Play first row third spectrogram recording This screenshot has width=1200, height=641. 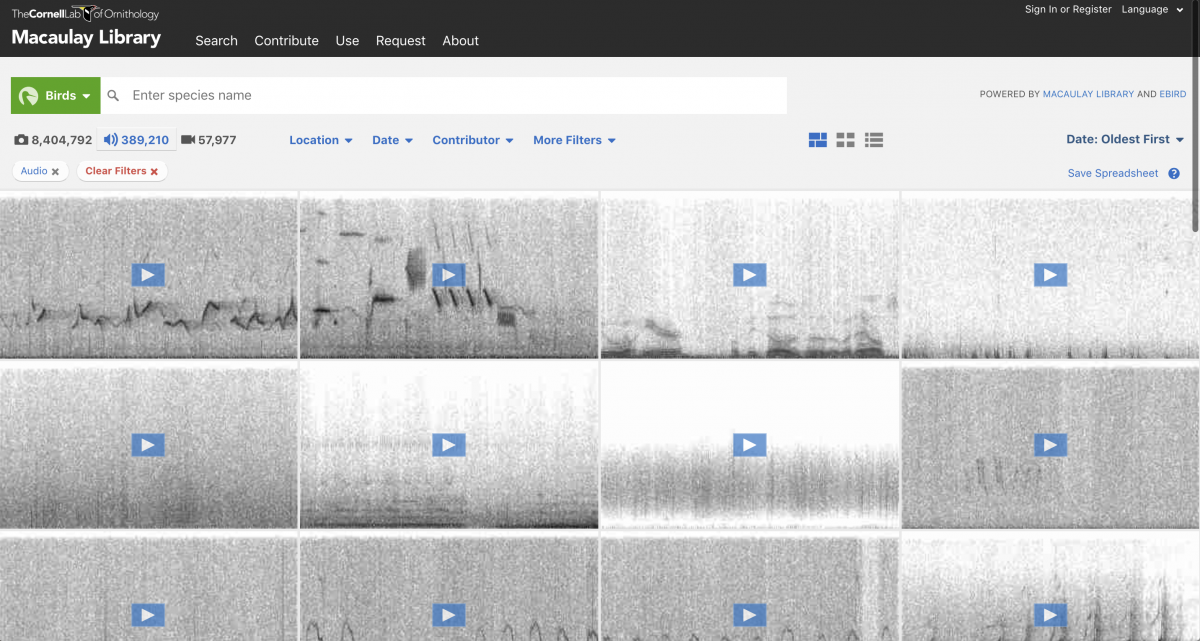tap(749, 275)
